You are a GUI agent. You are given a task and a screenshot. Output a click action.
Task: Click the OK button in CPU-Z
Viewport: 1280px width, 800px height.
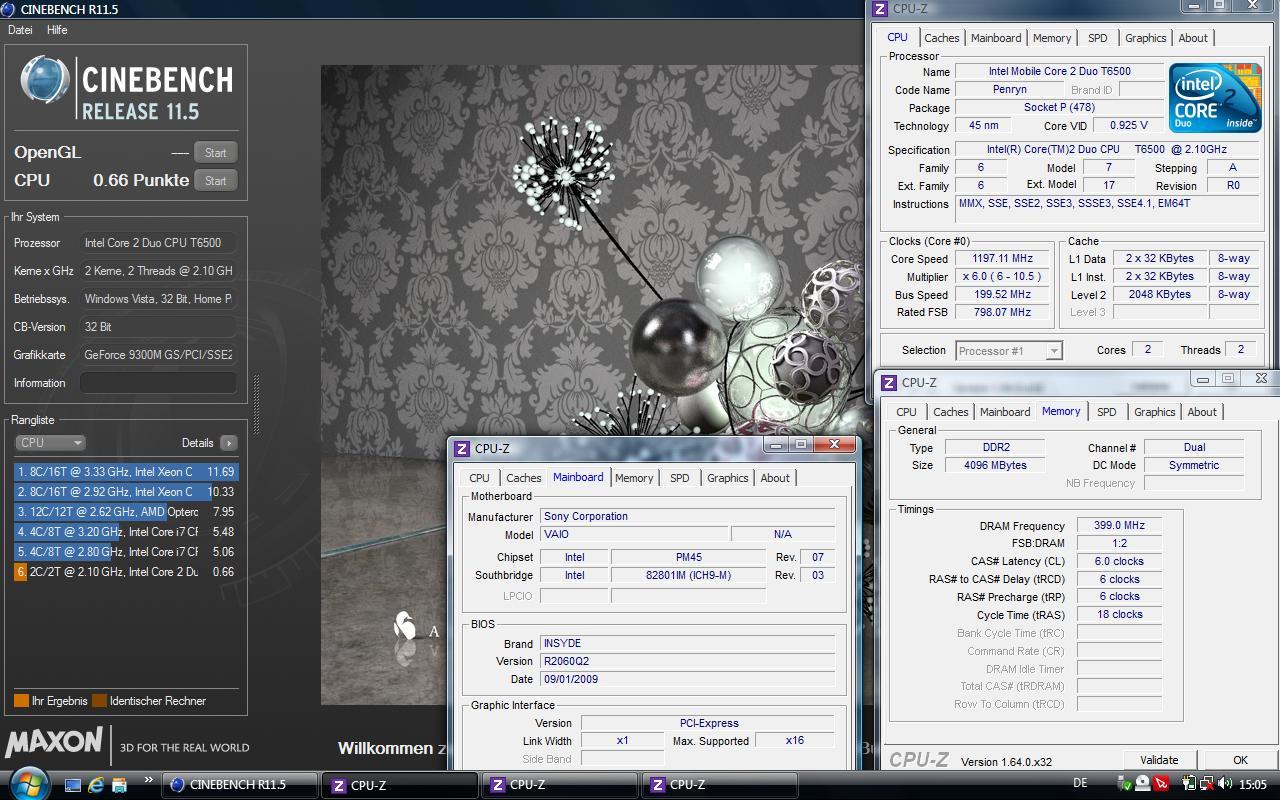[x=1240, y=760]
